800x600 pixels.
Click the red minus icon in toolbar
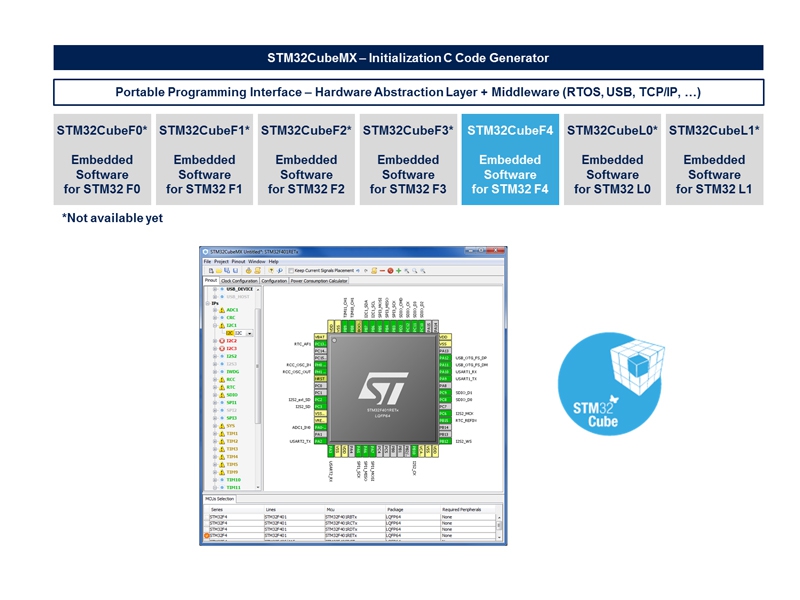point(380,270)
